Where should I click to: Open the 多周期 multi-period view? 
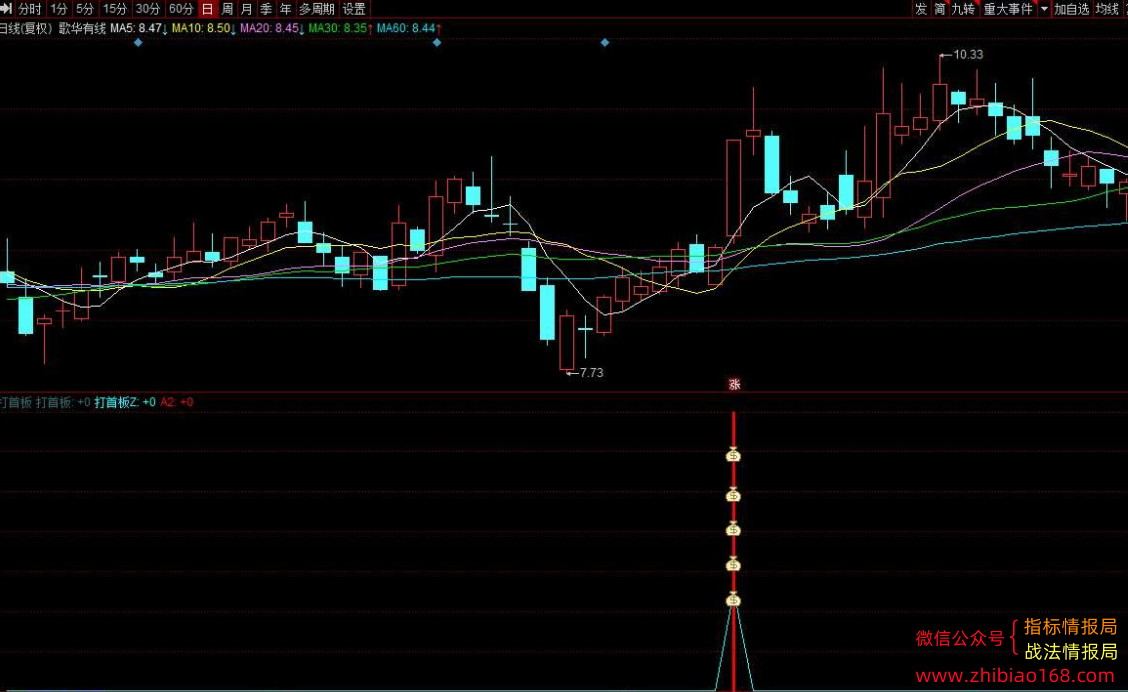coord(317,9)
